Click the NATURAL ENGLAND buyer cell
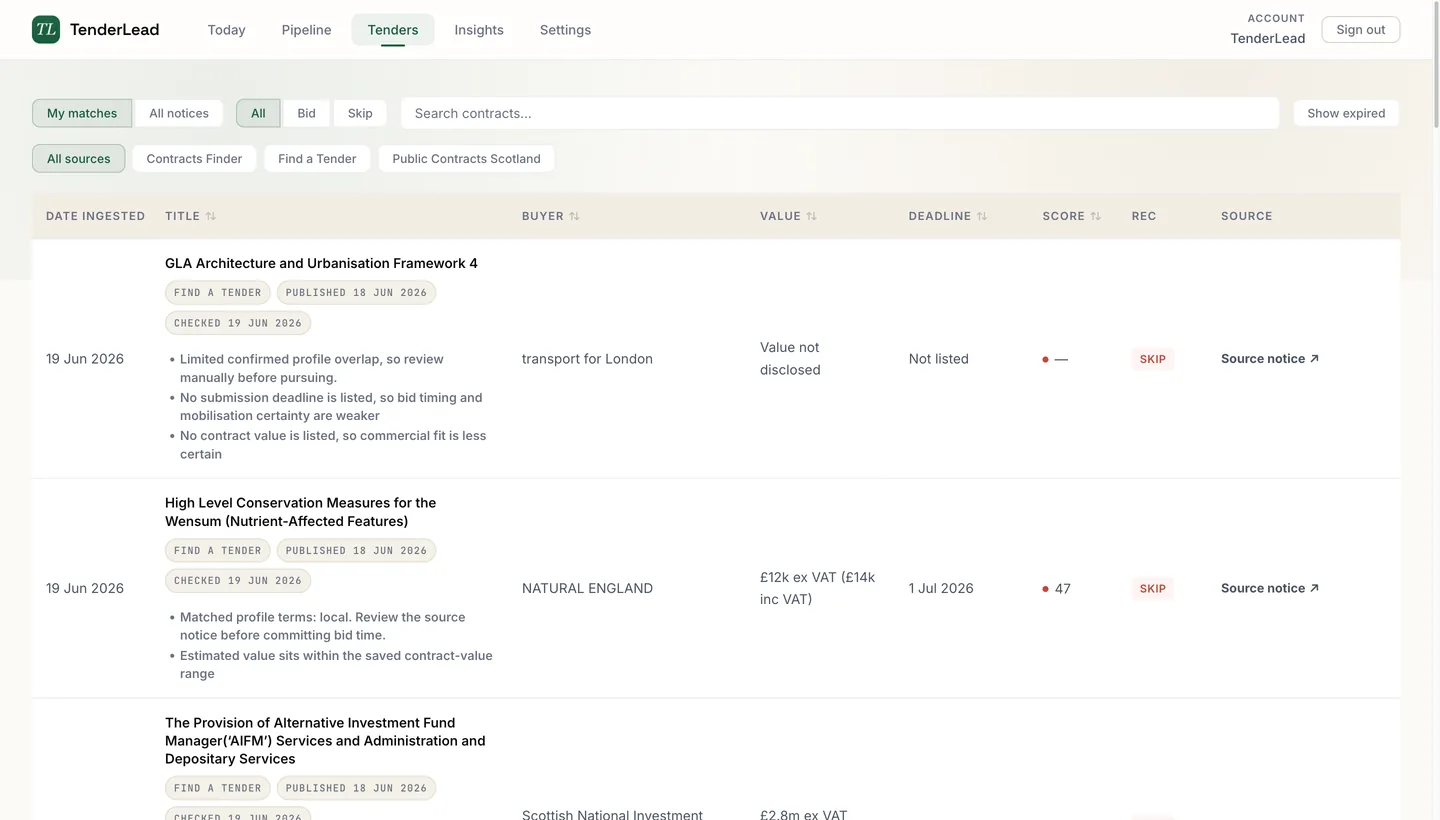The width and height of the screenshot is (1440, 820). click(587, 588)
